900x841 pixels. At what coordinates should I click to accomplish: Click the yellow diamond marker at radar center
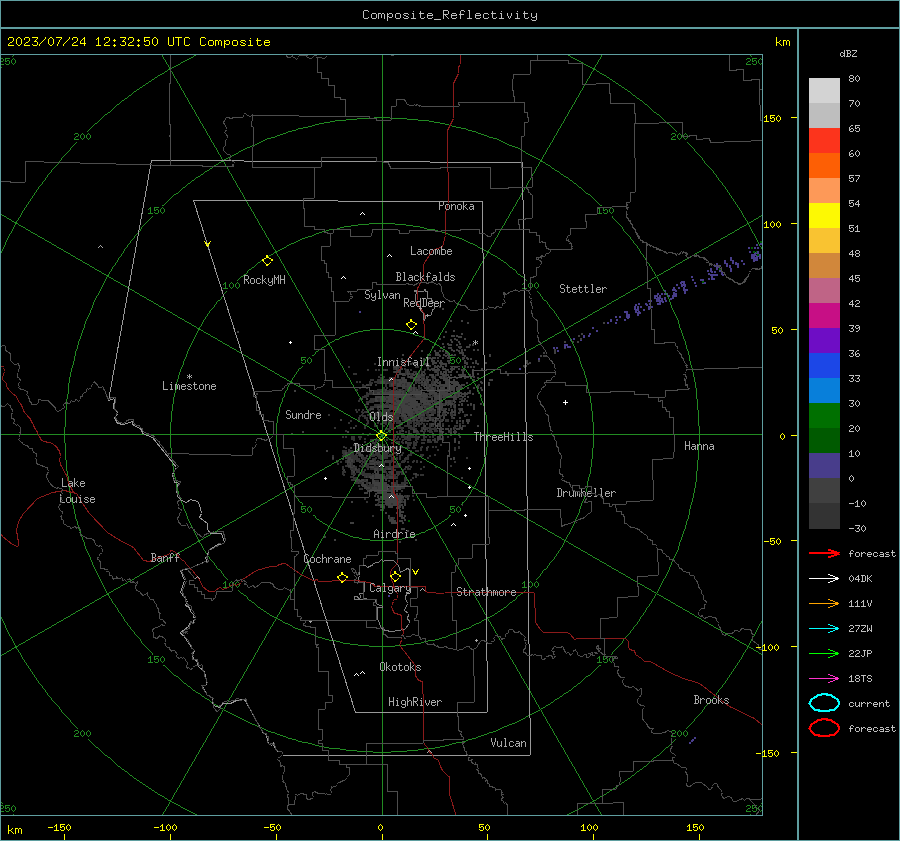[382, 436]
